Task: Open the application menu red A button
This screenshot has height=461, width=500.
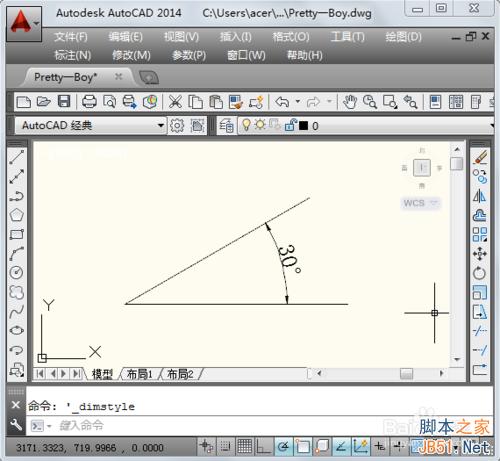Action: (x=24, y=23)
